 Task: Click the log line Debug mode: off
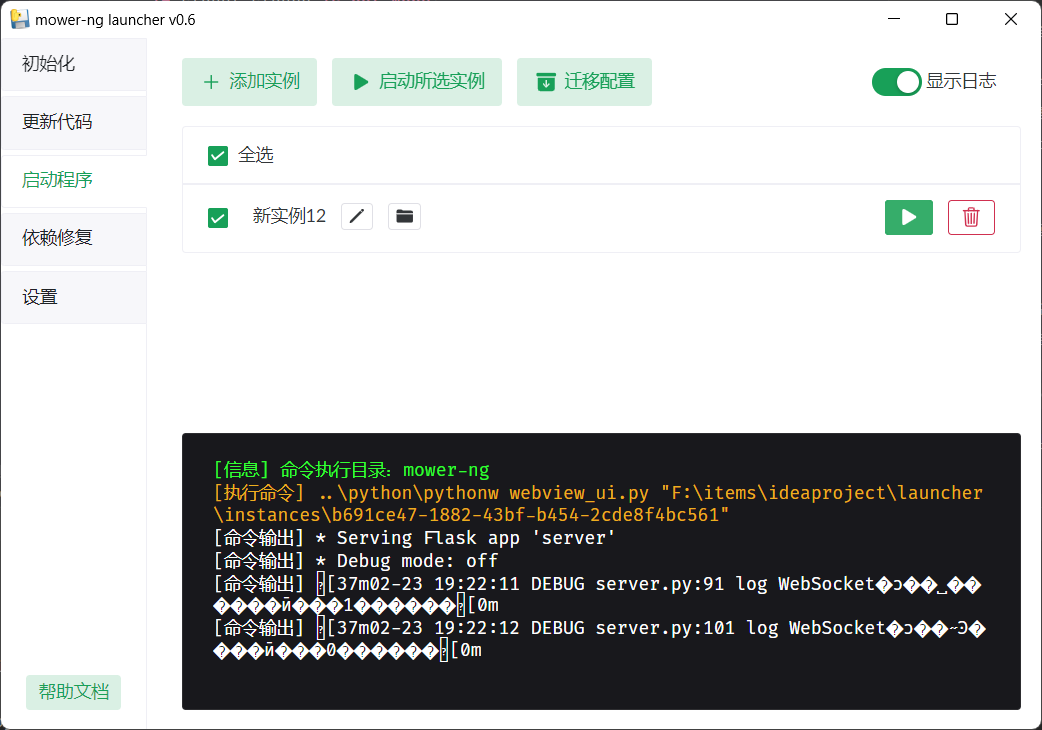point(356,561)
